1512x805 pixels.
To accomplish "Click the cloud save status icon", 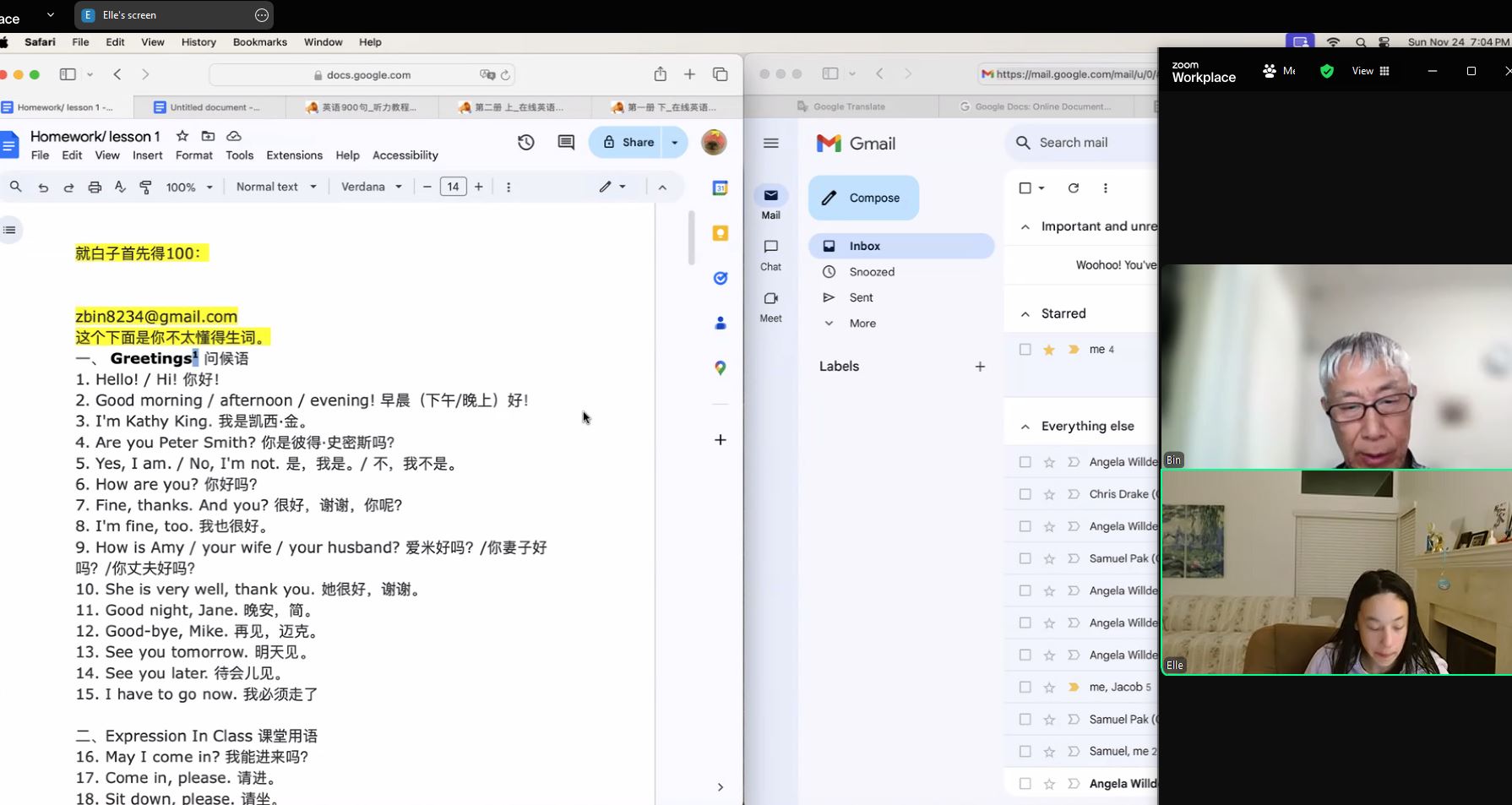I will coord(234,136).
